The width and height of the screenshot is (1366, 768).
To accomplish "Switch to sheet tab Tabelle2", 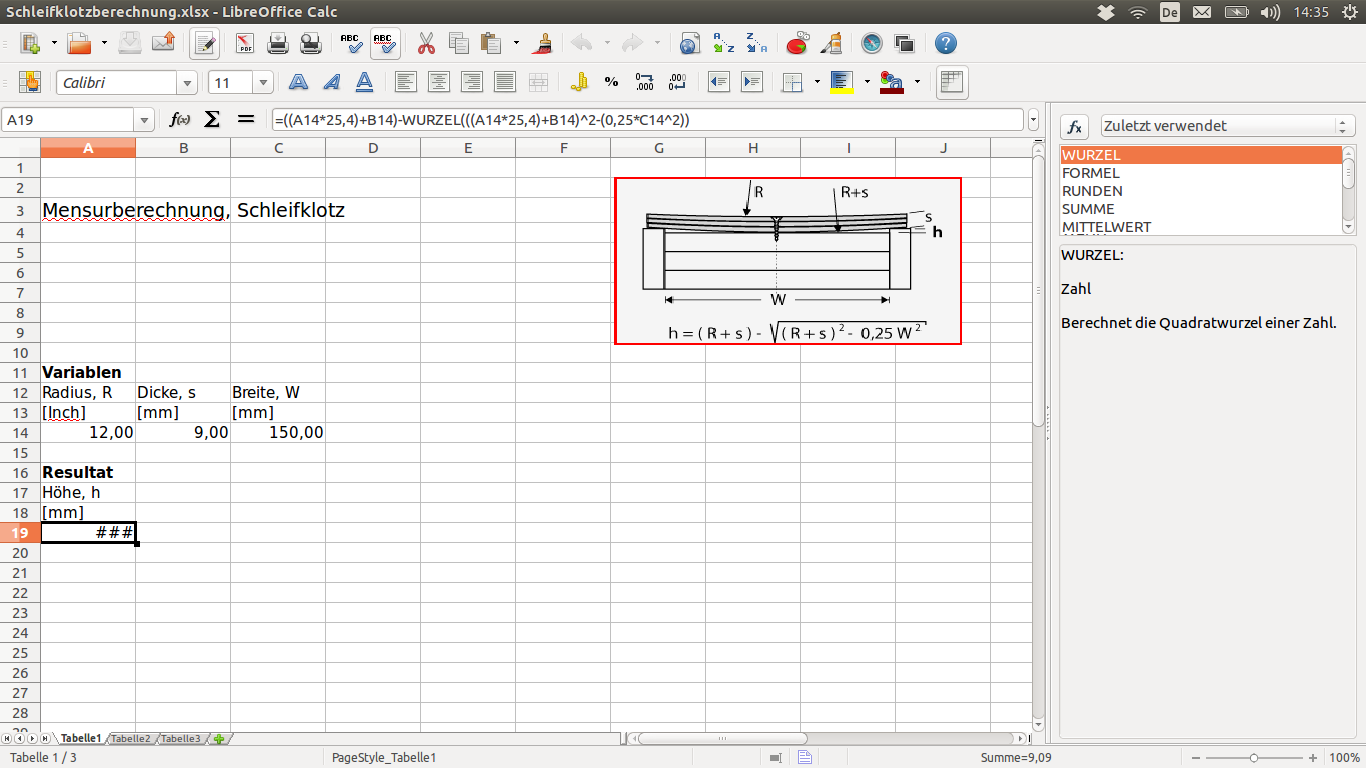I will [131, 739].
